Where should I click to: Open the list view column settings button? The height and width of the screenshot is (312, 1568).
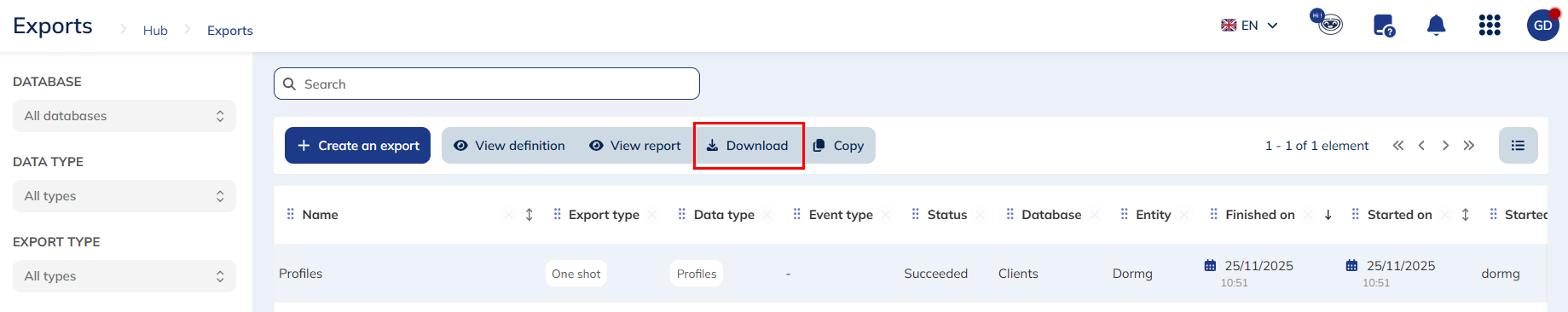(x=1518, y=146)
